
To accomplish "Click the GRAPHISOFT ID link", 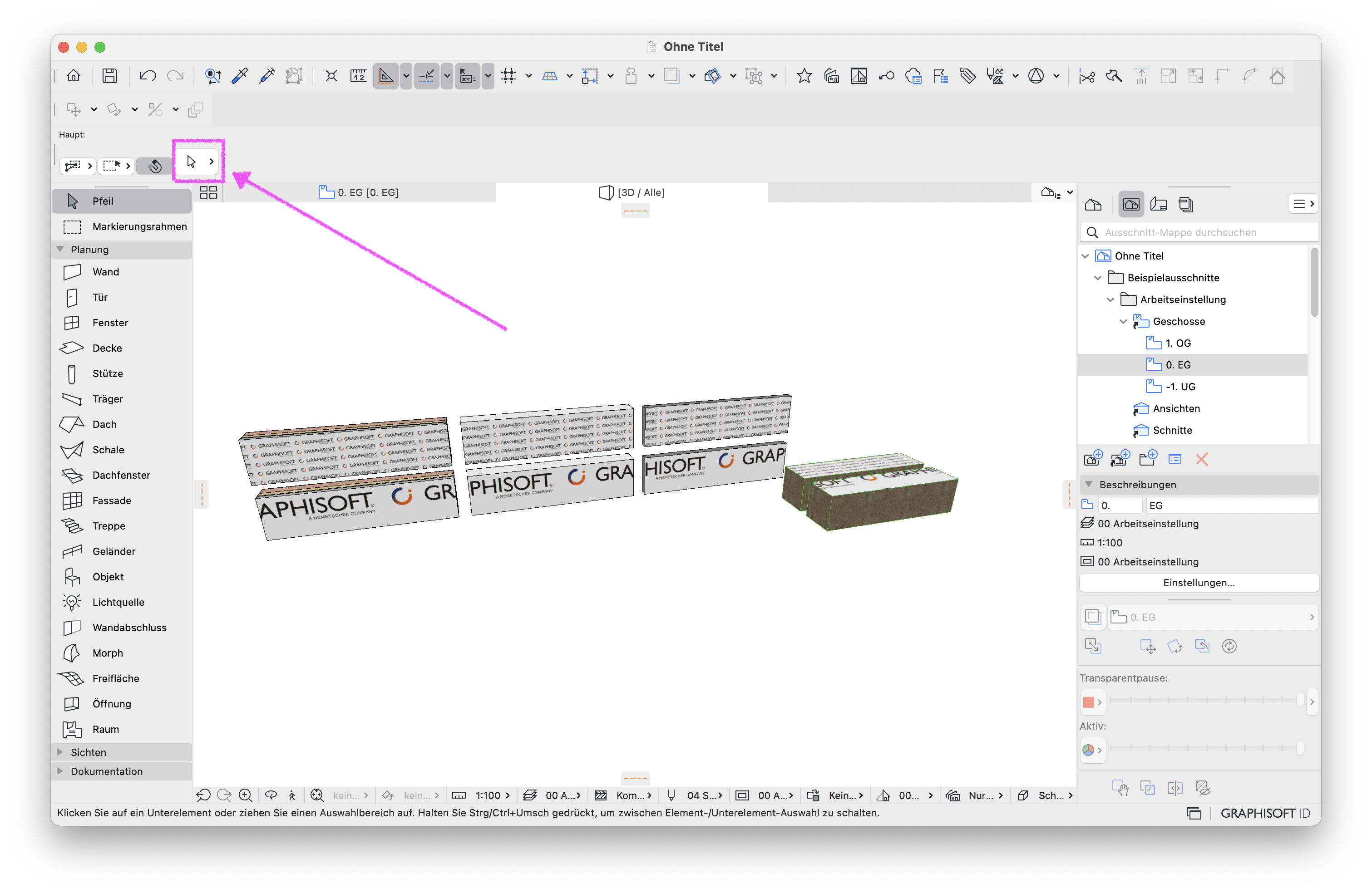I will coord(1265,813).
